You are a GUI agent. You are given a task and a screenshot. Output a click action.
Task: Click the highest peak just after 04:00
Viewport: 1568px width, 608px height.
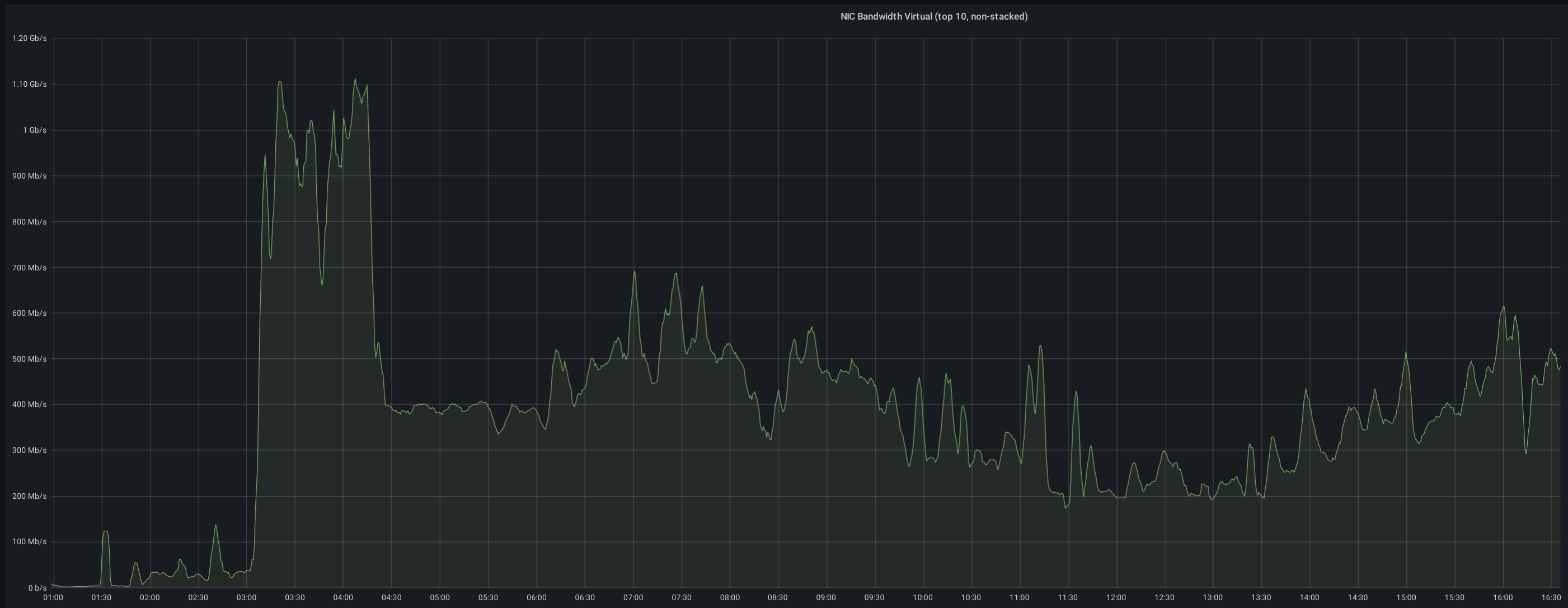tap(355, 79)
